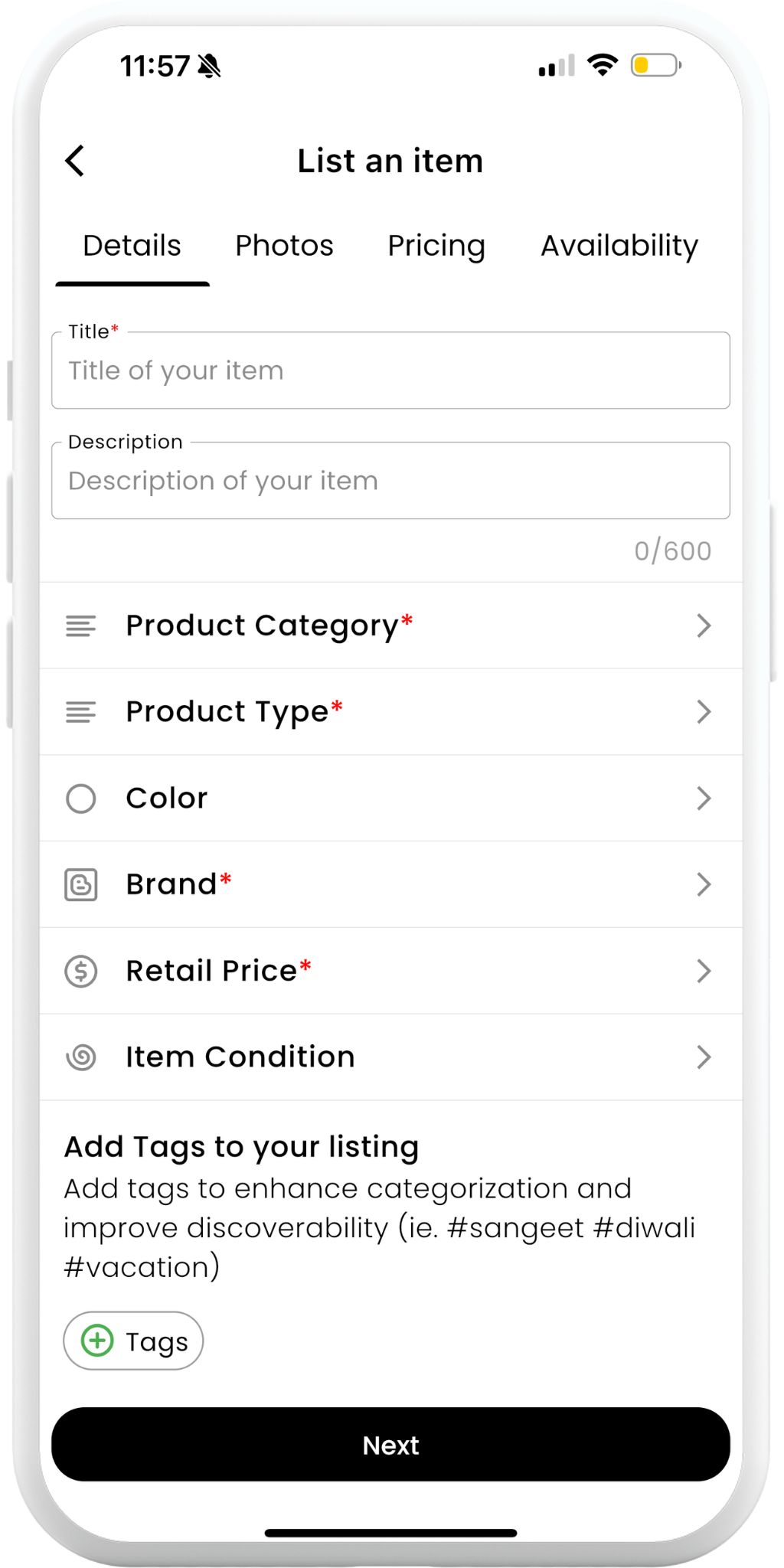
Task: Focus the Title input field
Action: coord(390,371)
